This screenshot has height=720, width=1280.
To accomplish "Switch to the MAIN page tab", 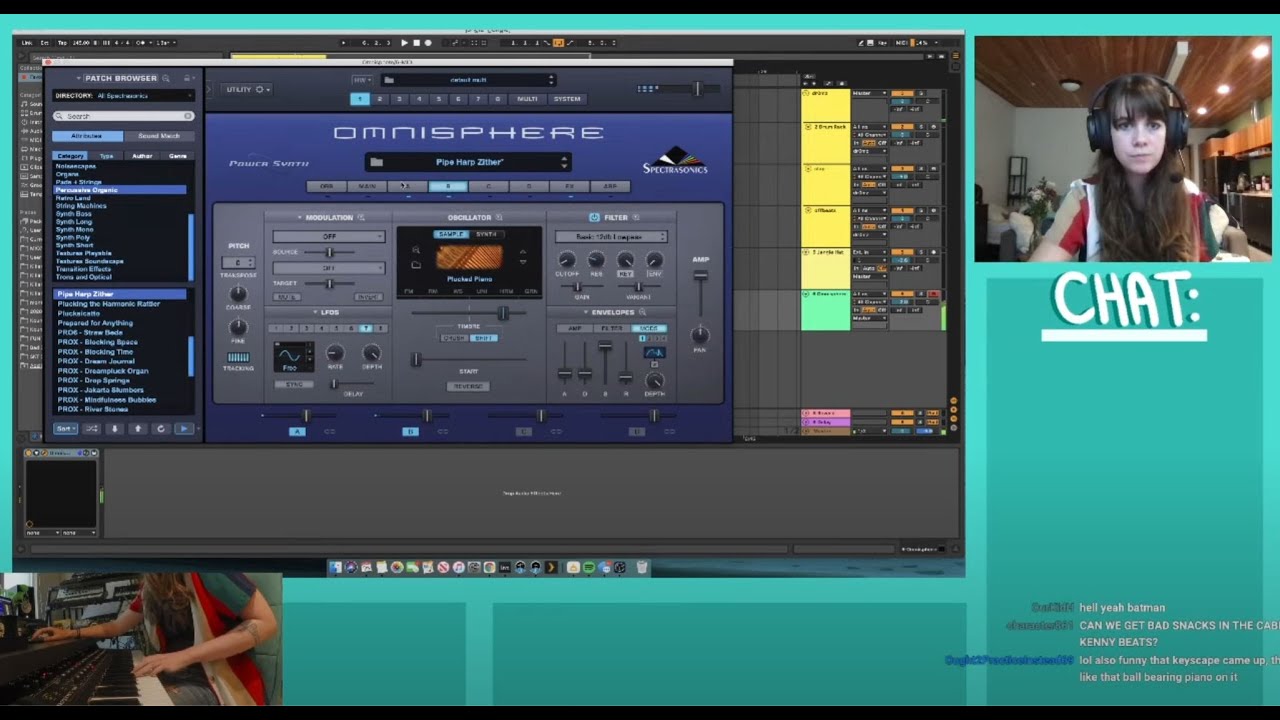I will click(367, 186).
